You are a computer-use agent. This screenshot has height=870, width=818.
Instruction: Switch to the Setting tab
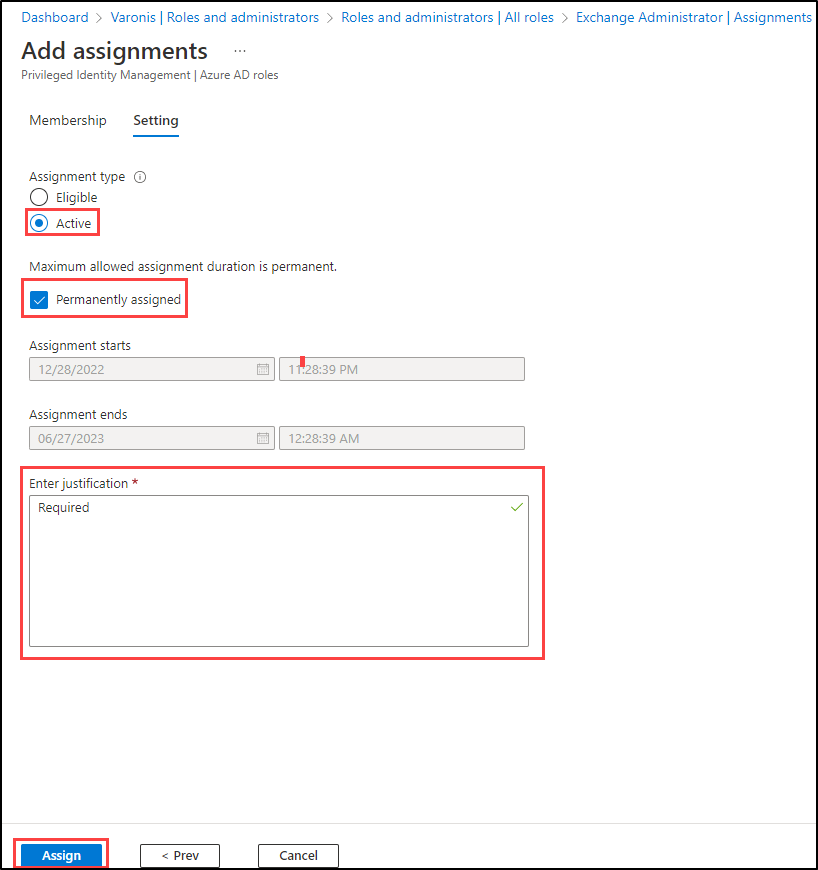(x=155, y=120)
